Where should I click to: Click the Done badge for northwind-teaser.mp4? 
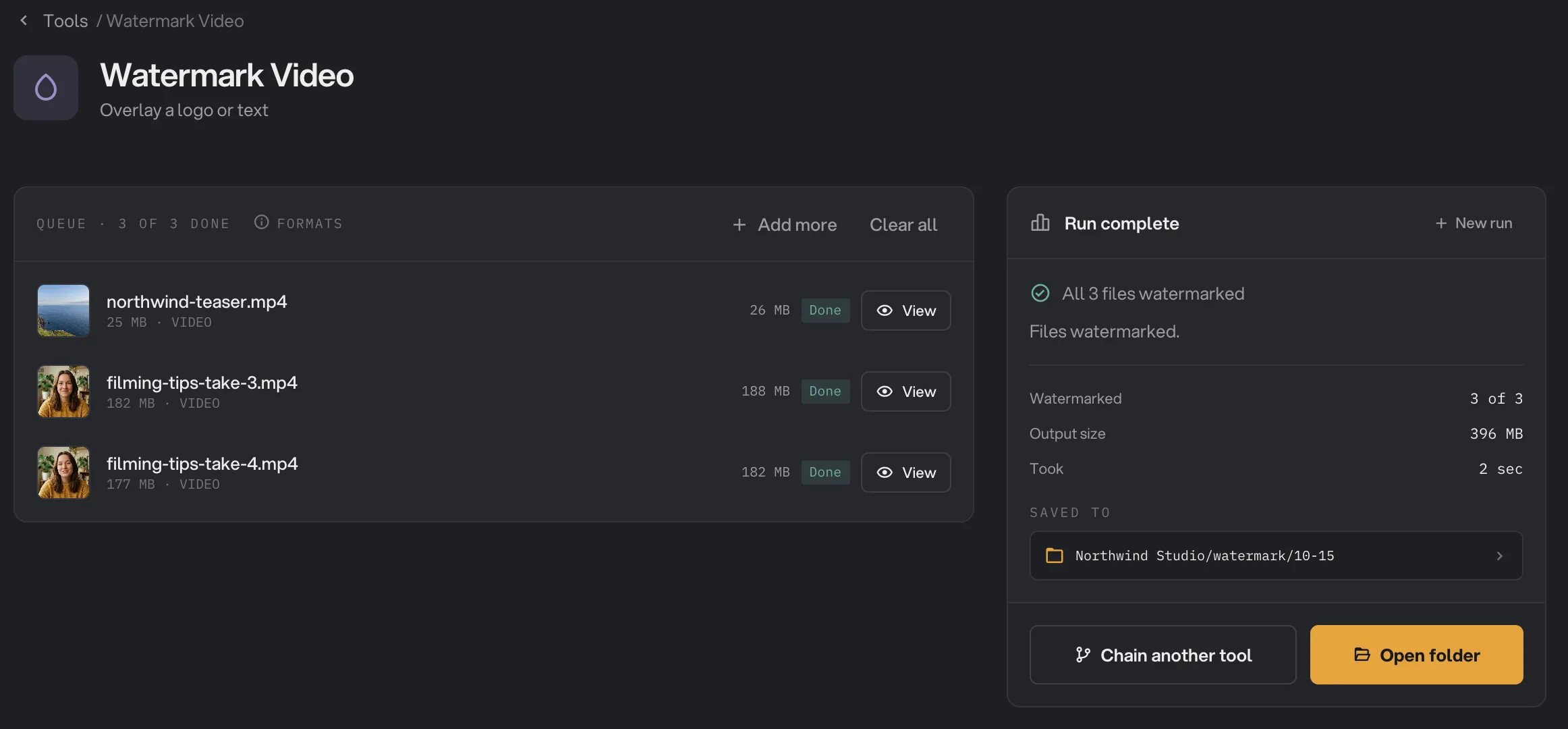[825, 310]
